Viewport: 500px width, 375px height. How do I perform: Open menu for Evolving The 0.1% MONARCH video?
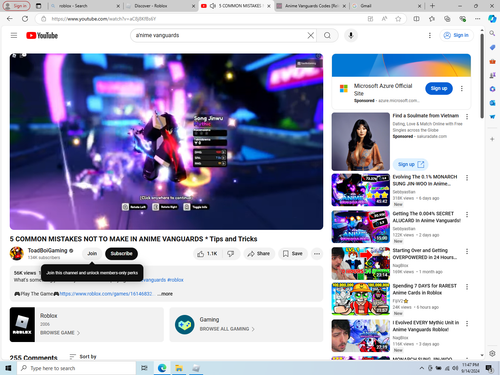coord(467,178)
